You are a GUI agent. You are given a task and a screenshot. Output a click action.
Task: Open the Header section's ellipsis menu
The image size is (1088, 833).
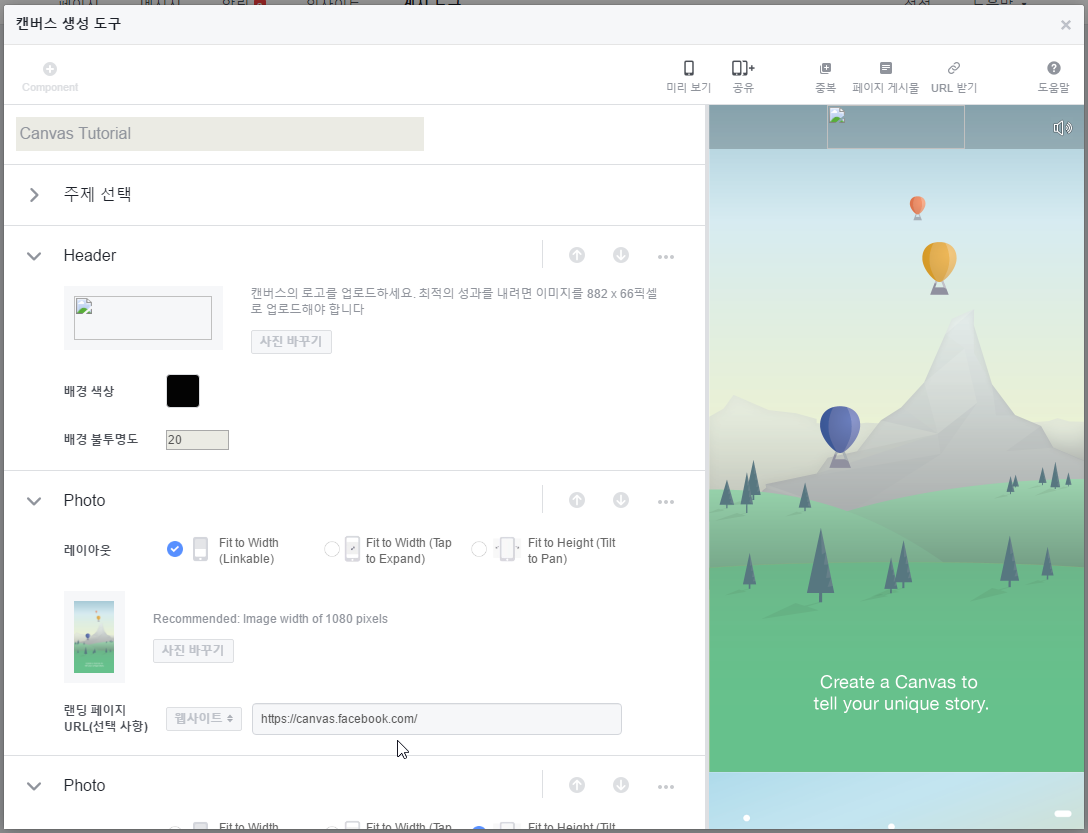coord(666,256)
